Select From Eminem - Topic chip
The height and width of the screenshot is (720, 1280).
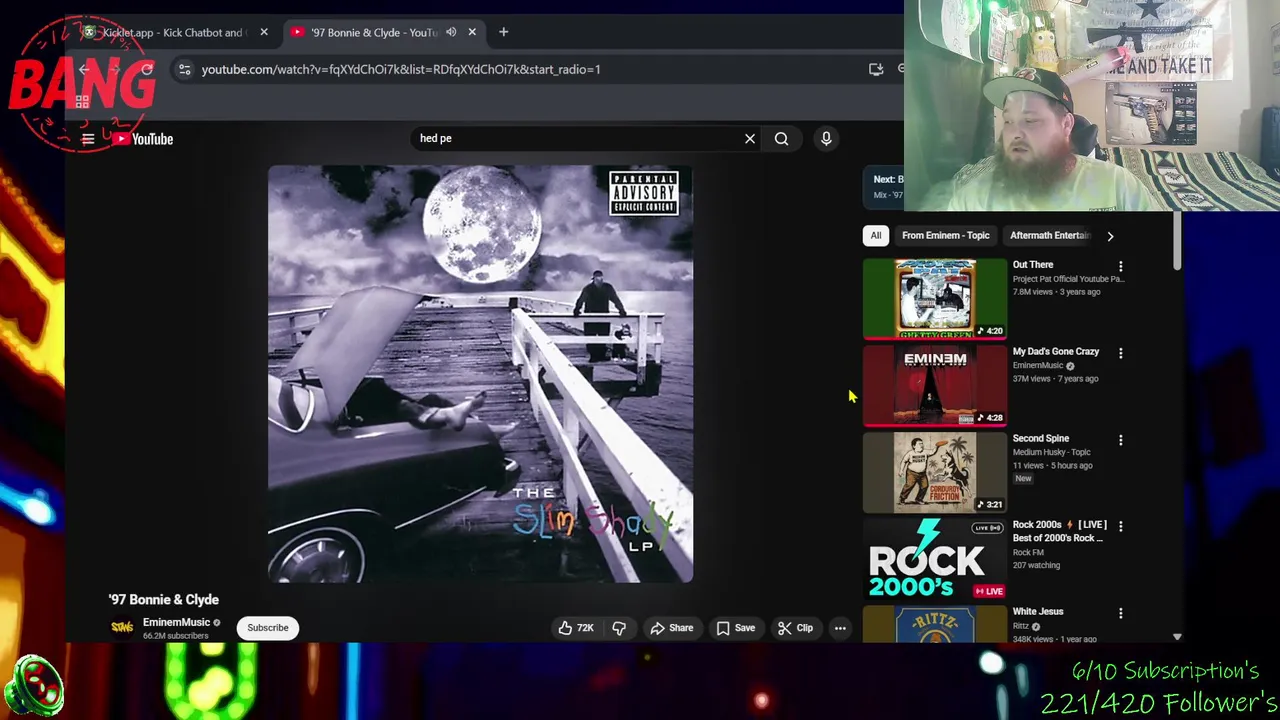click(945, 236)
